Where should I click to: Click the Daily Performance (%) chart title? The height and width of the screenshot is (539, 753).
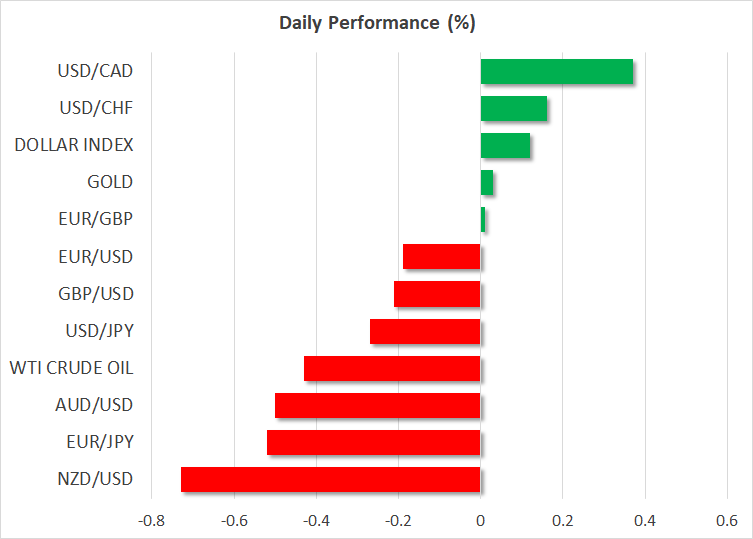(376, 21)
